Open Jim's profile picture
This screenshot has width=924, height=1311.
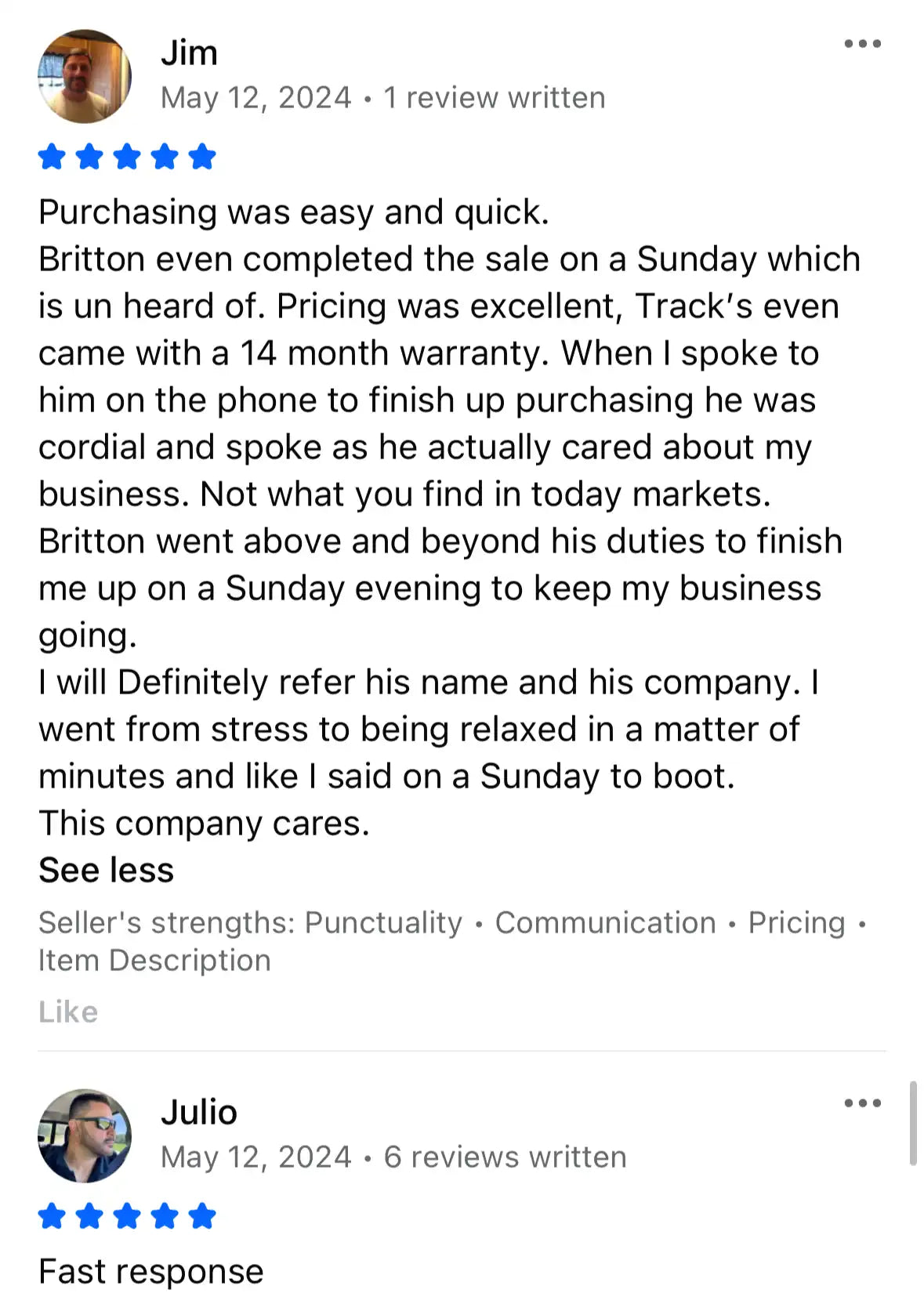(85, 77)
